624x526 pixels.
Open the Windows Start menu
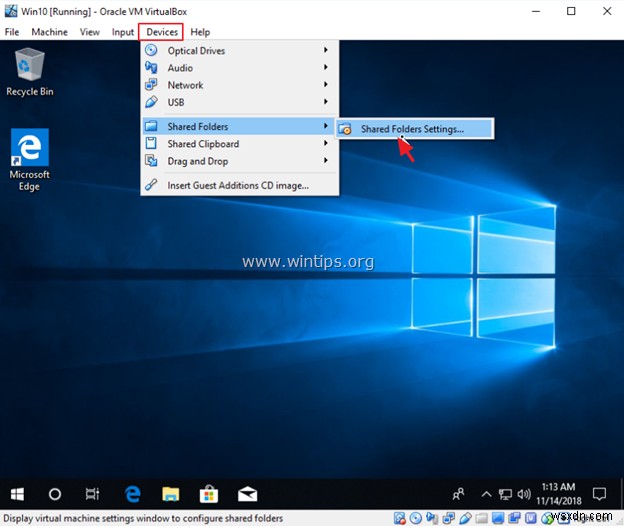coord(17,494)
